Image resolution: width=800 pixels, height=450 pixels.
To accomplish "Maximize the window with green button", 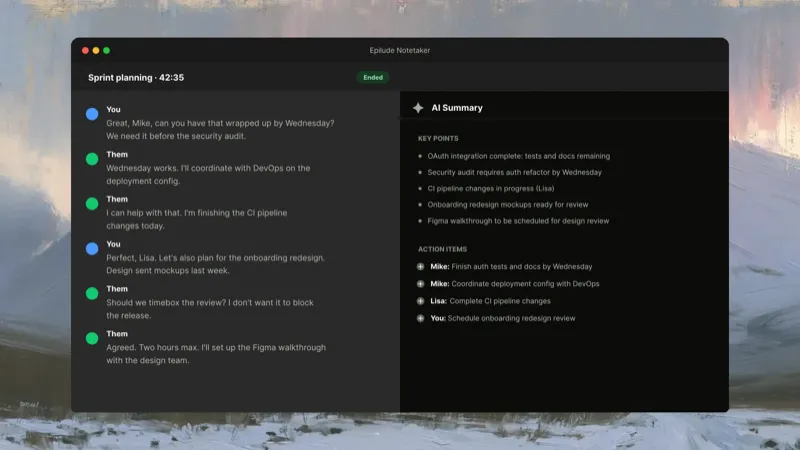I will pyautogui.click(x=107, y=51).
